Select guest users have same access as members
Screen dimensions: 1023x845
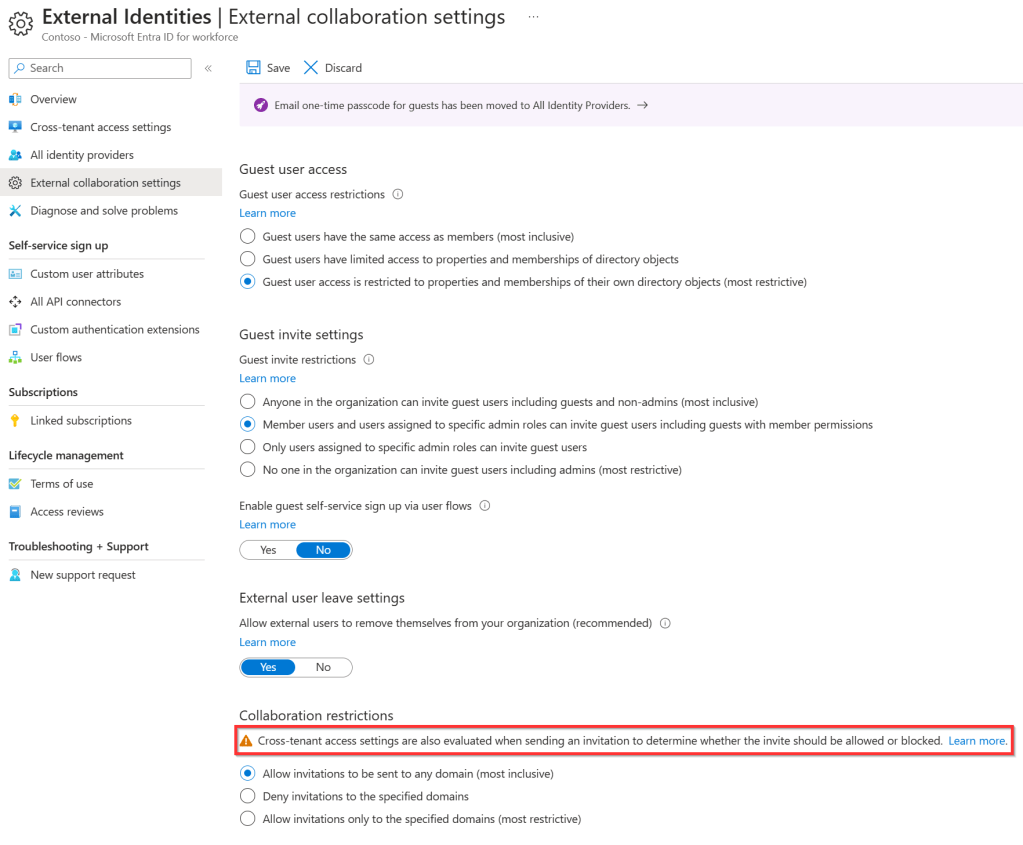click(x=247, y=236)
